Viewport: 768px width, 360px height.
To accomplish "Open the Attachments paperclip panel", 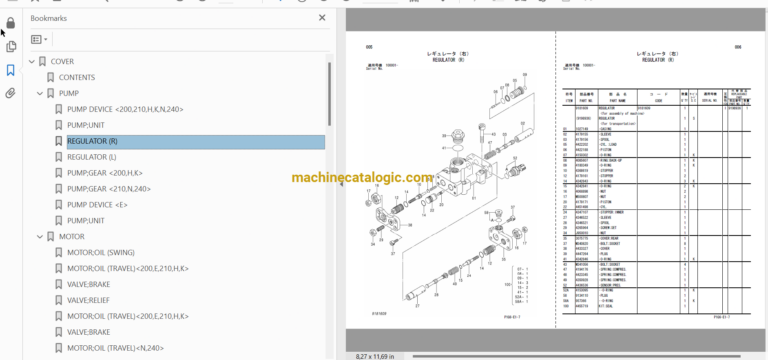I will coord(11,93).
